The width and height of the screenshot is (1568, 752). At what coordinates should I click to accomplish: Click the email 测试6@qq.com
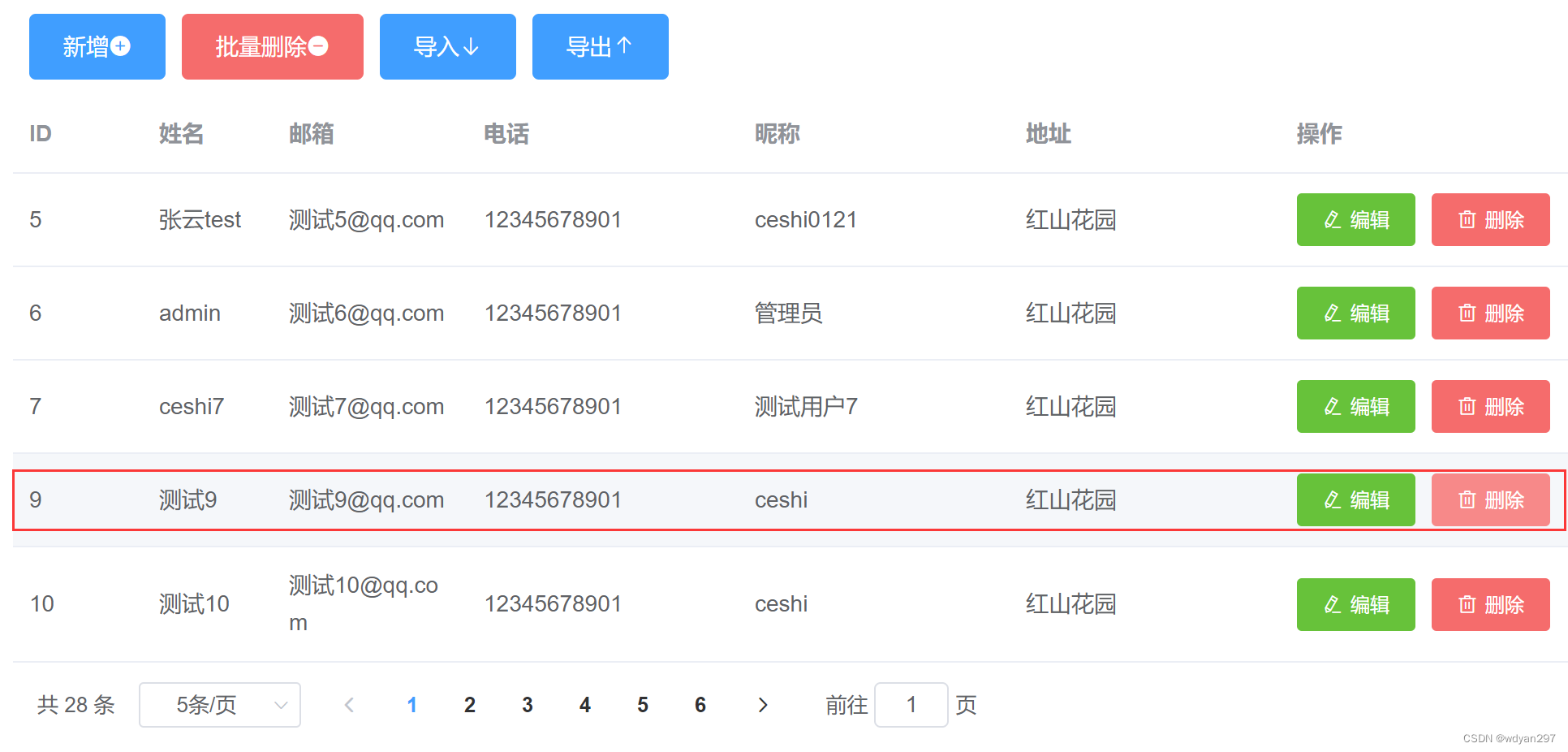pos(367,313)
